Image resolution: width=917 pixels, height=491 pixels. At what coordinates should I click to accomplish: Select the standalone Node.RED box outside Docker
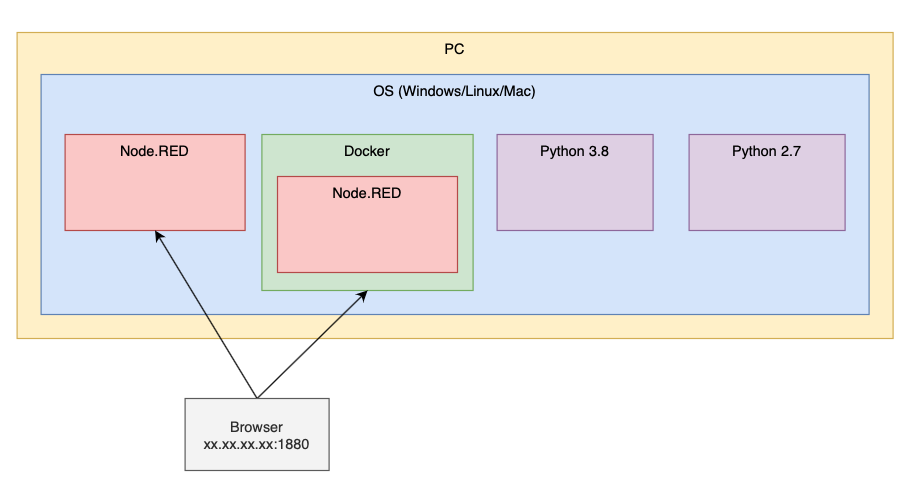(155, 182)
